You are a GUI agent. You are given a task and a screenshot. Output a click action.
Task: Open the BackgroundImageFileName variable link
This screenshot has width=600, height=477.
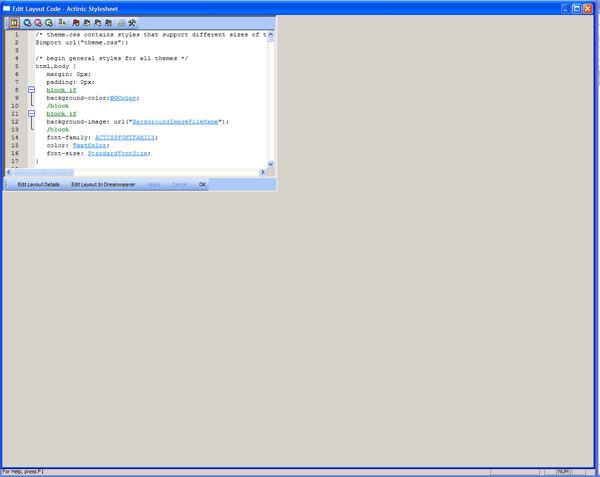174,122
